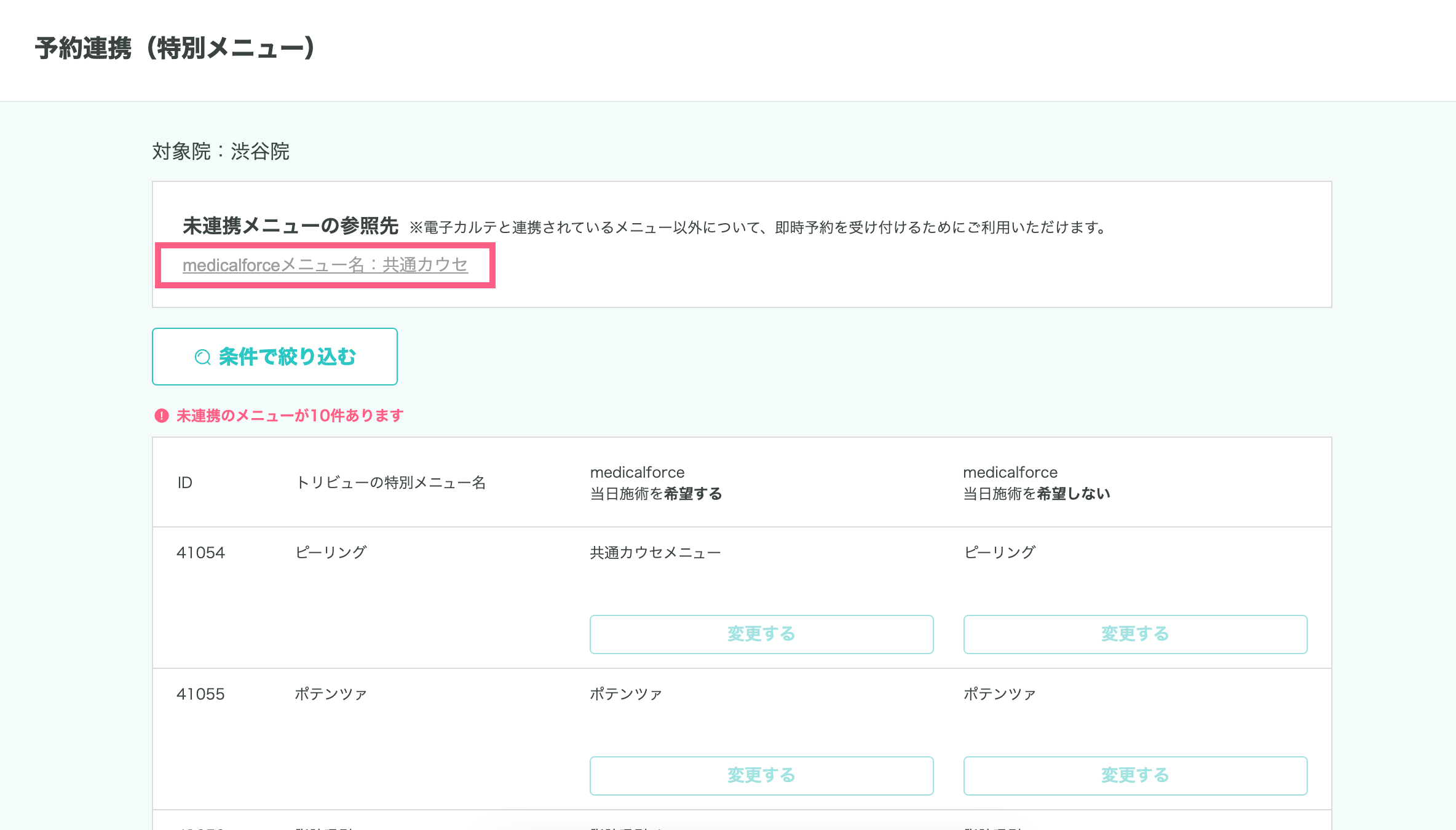The height and width of the screenshot is (830, 1456).
Task: Click the 共通カウセメニュー cell
Action: tap(655, 553)
